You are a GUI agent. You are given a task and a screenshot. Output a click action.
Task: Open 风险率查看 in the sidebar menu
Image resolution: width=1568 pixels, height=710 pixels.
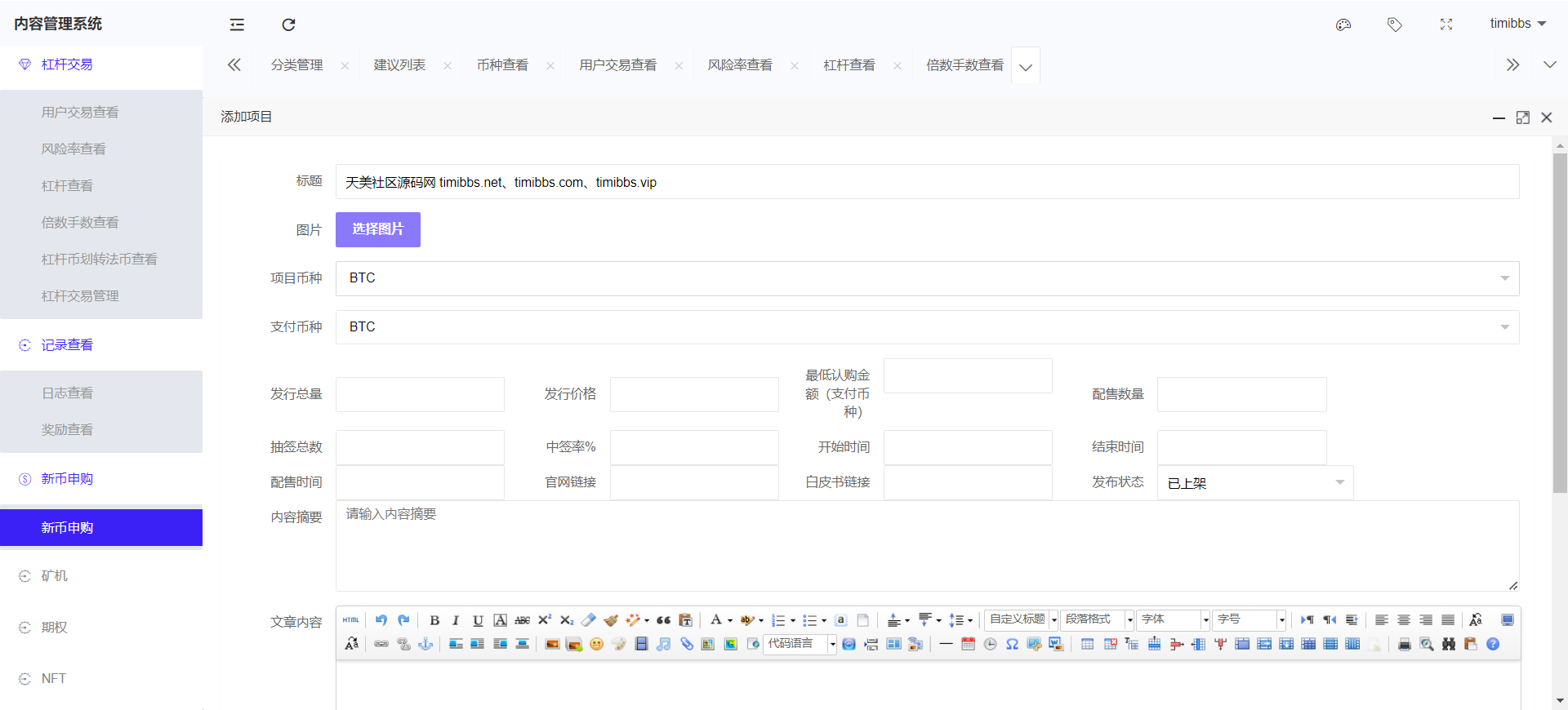(x=73, y=149)
